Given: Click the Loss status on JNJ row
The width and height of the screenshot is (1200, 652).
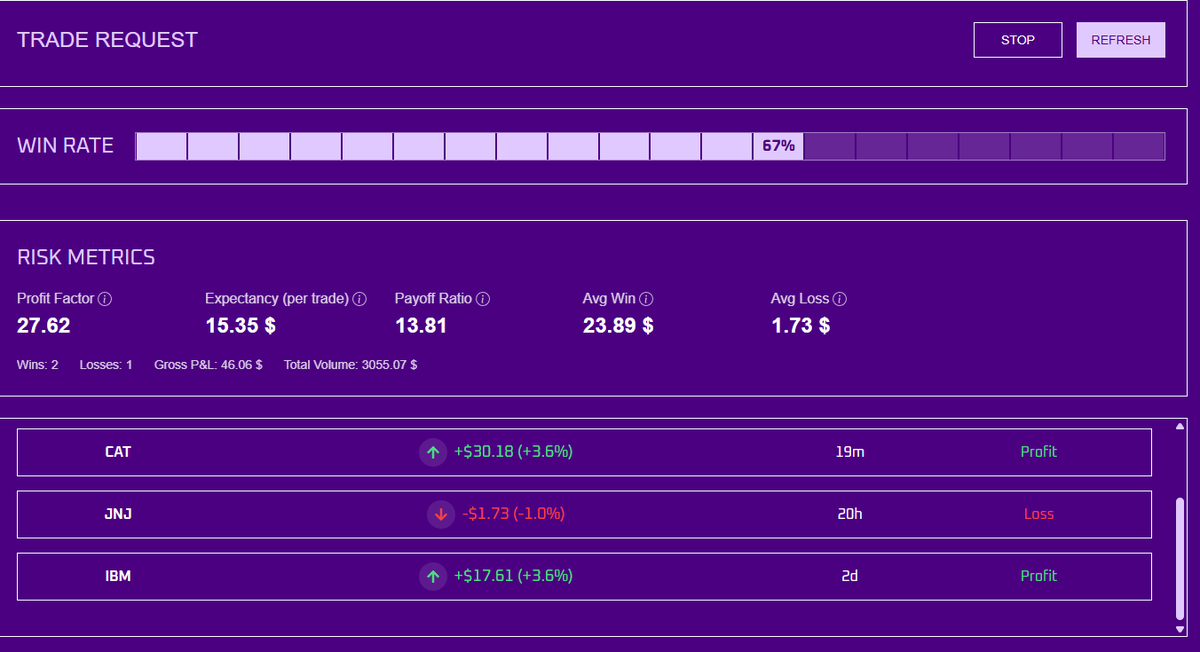Looking at the screenshot, I should click(1039, 514).
